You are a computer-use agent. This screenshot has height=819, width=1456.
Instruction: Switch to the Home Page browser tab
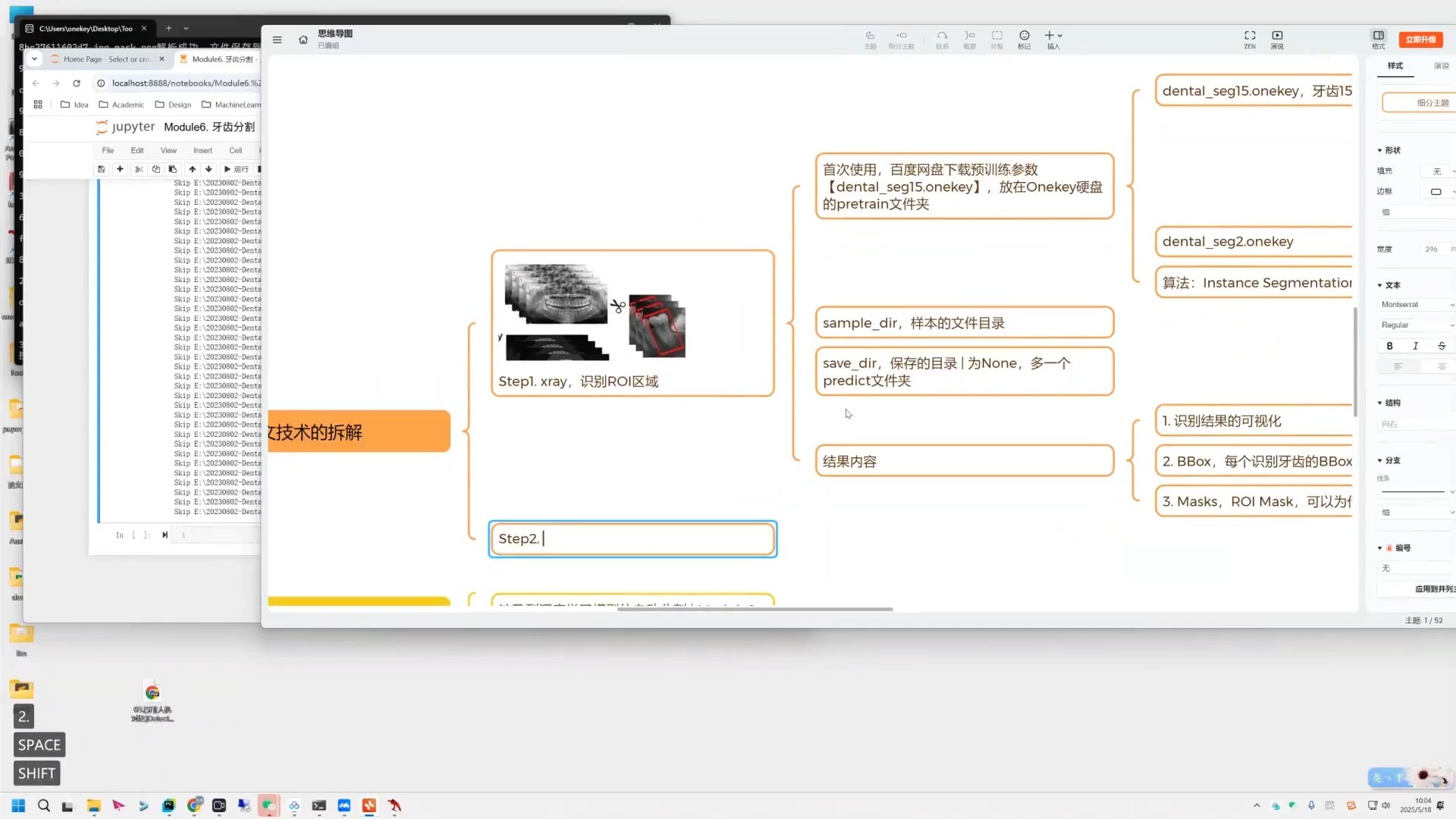tap(107, 59)
